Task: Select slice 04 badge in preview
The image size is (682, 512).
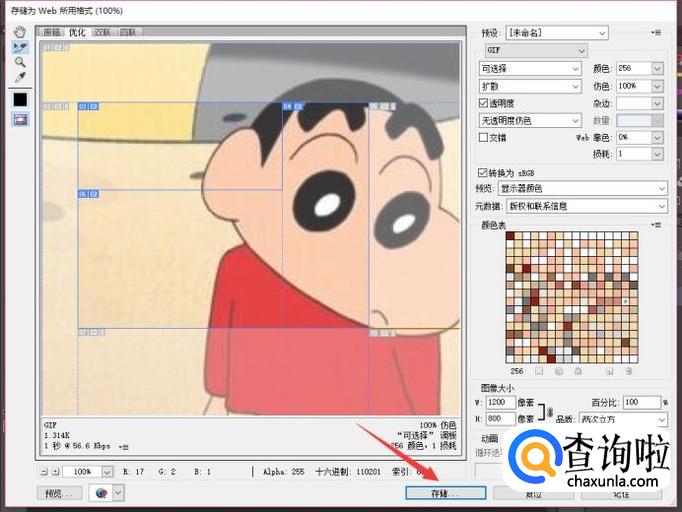Action: [293, 106]
